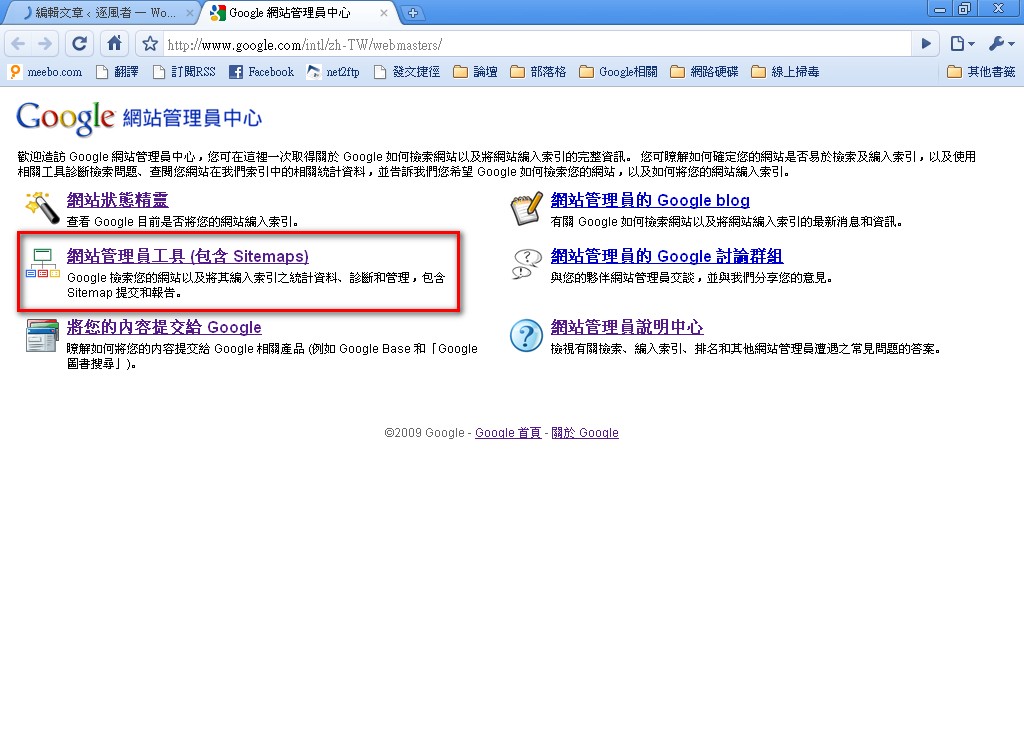Open the 發文捷徑 bookmark
The width and height of the screenshot is (1024, 738).
pos(407,72)
